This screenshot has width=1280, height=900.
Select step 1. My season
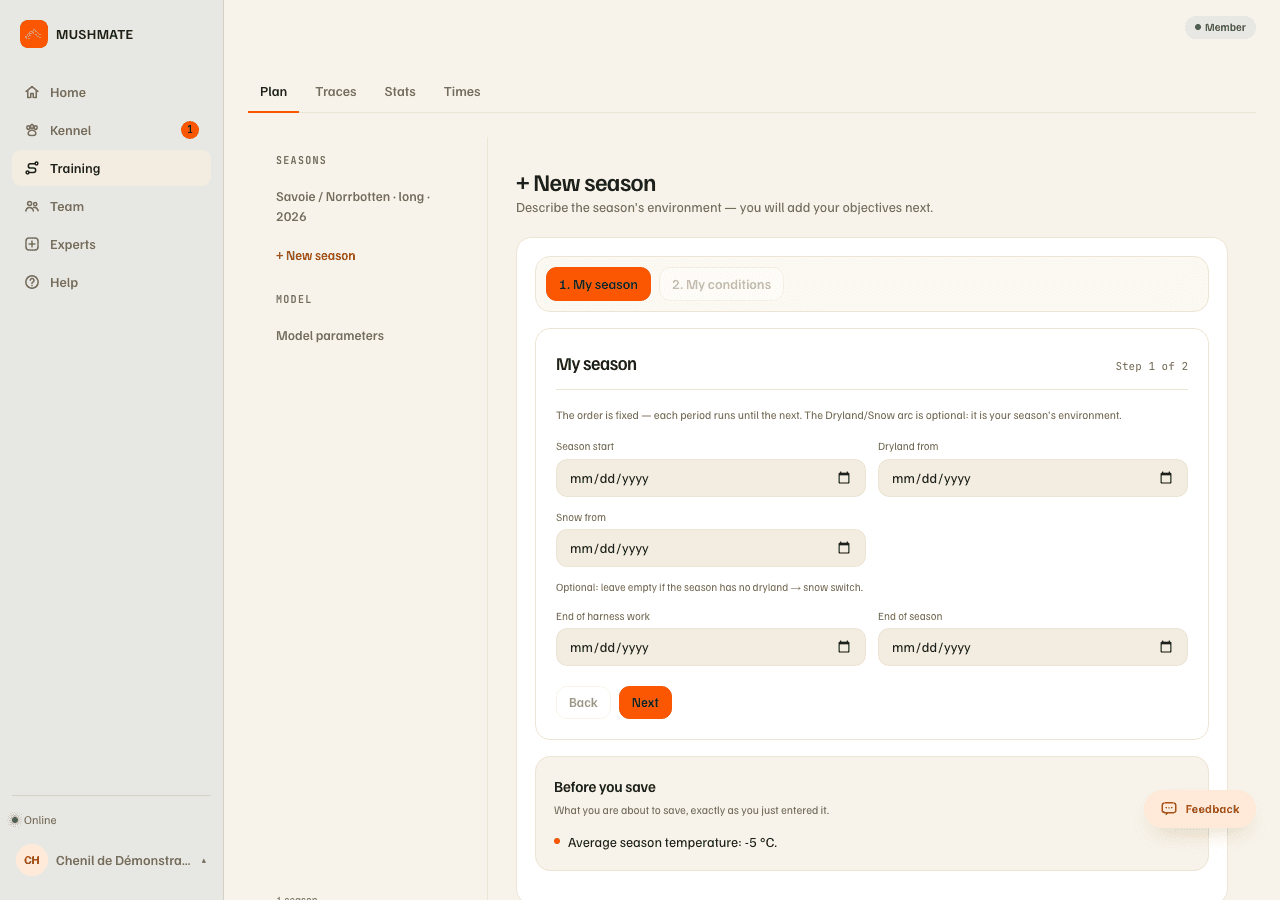598,284
